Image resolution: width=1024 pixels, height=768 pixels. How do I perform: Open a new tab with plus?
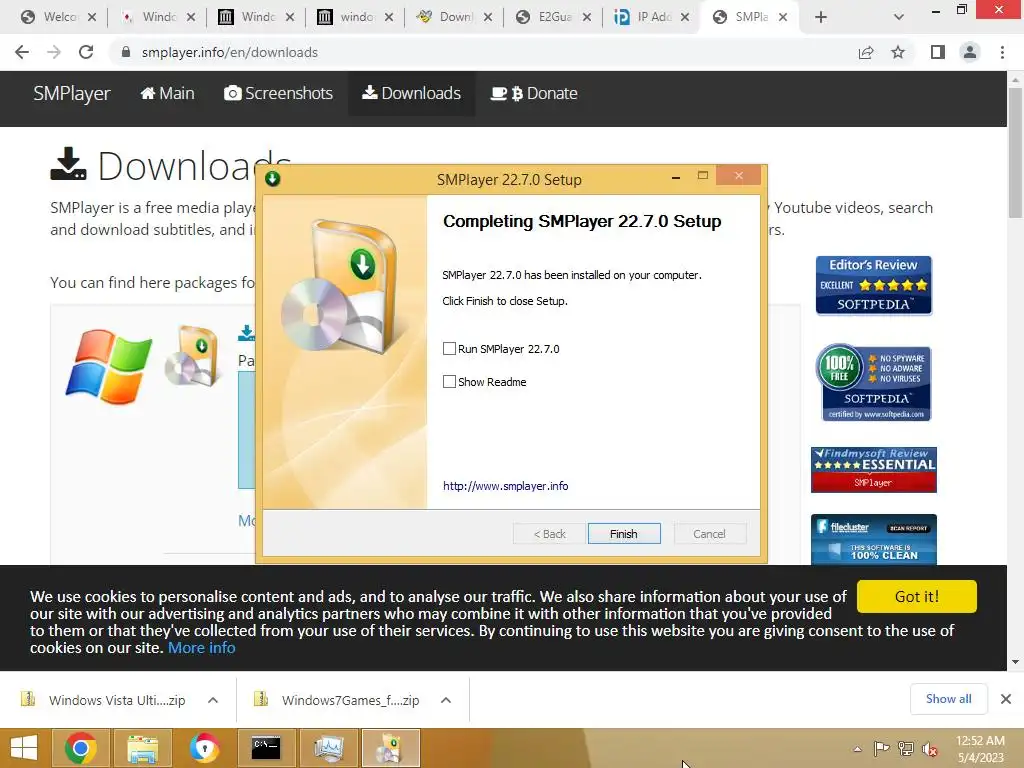coord(821,17)
